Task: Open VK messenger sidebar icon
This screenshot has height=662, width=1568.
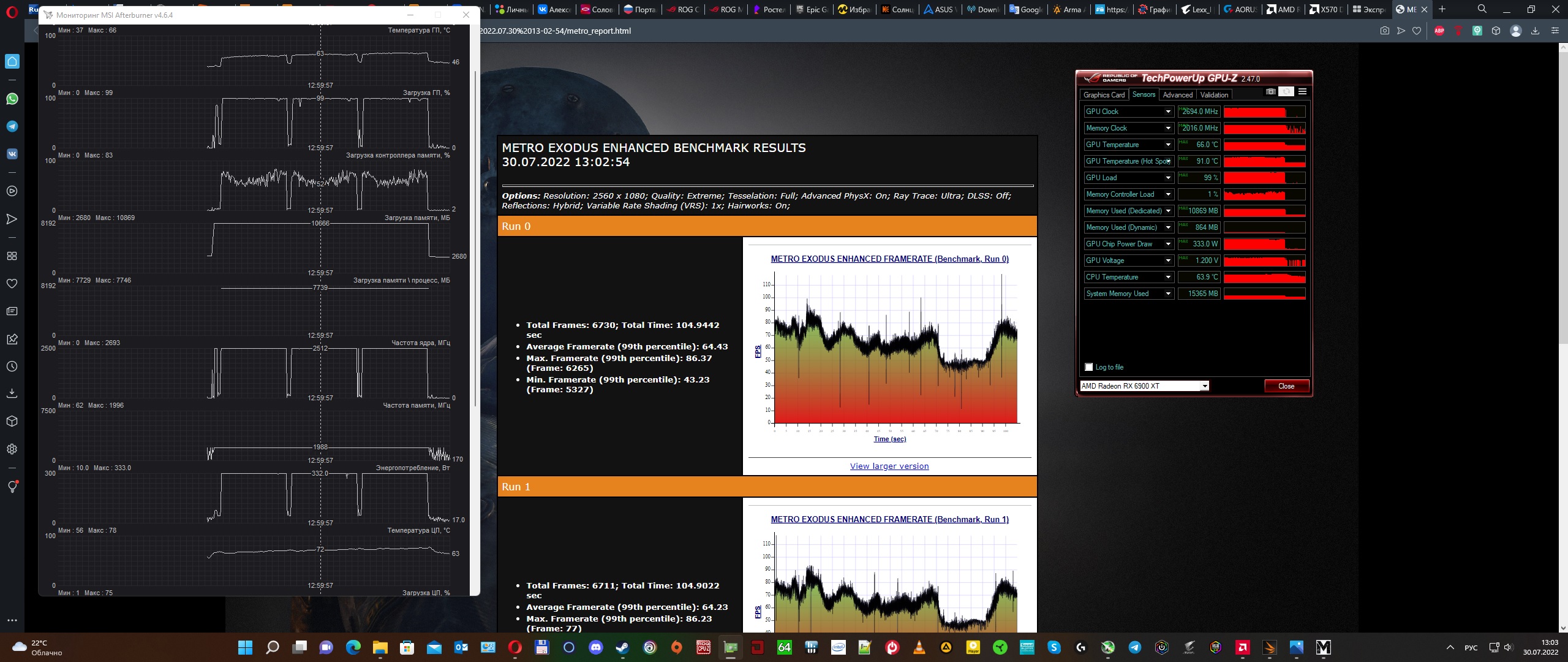Action: click(12, 154)
